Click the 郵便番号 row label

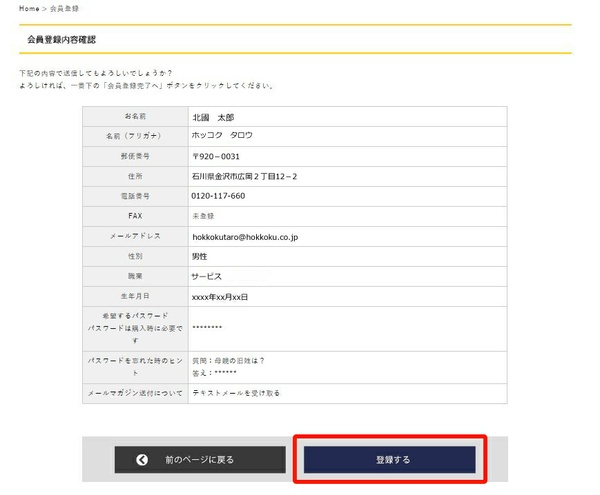point(135,156)
